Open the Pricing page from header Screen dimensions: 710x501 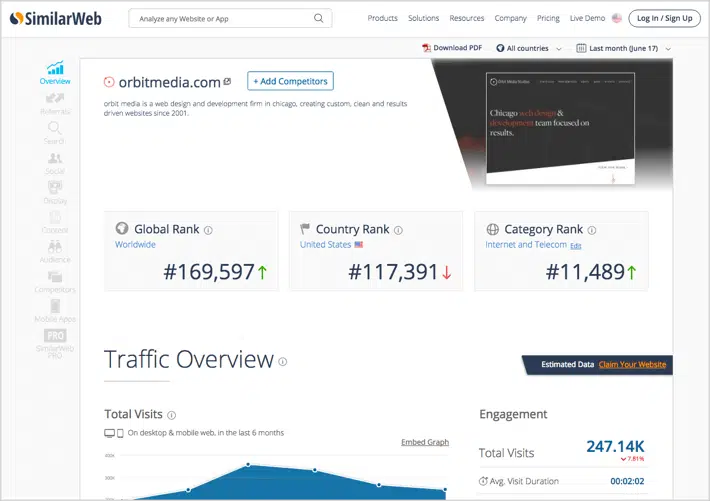tap(548, 18)
